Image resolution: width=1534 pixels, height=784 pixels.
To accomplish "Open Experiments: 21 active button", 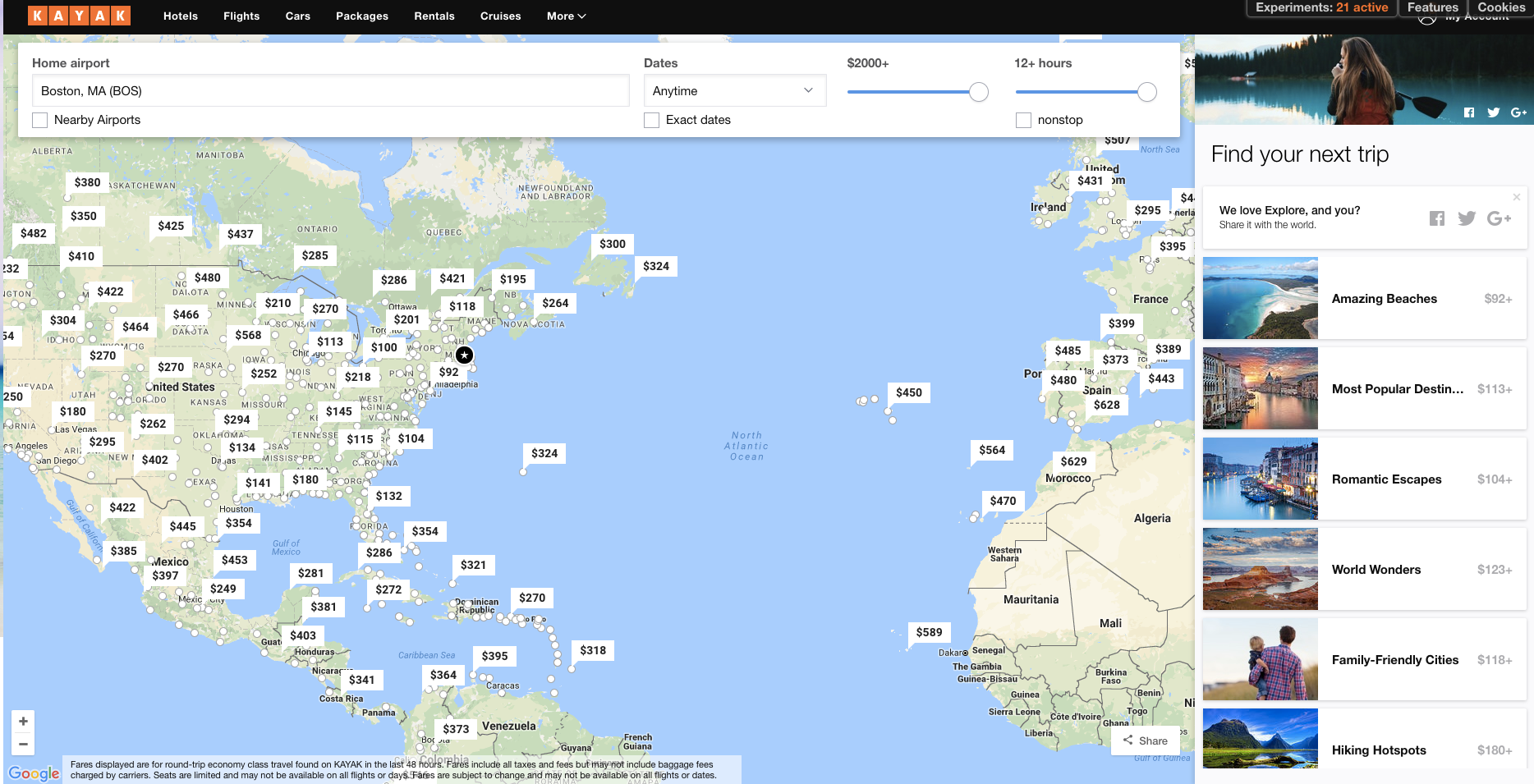I will click(x=1321, y=7).
